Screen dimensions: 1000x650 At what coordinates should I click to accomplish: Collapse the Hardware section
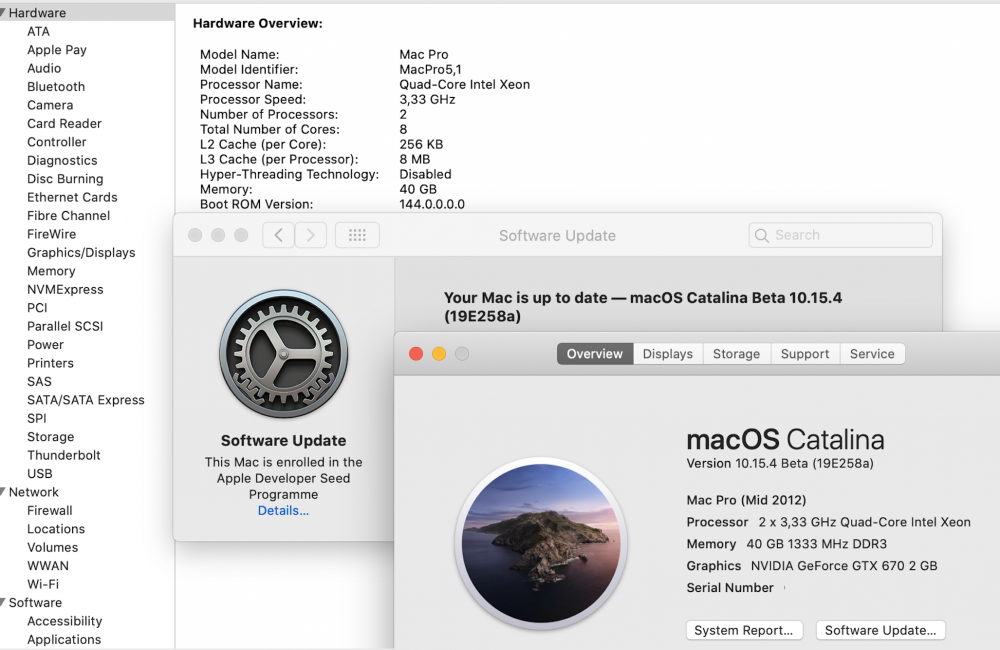(3, 13)
